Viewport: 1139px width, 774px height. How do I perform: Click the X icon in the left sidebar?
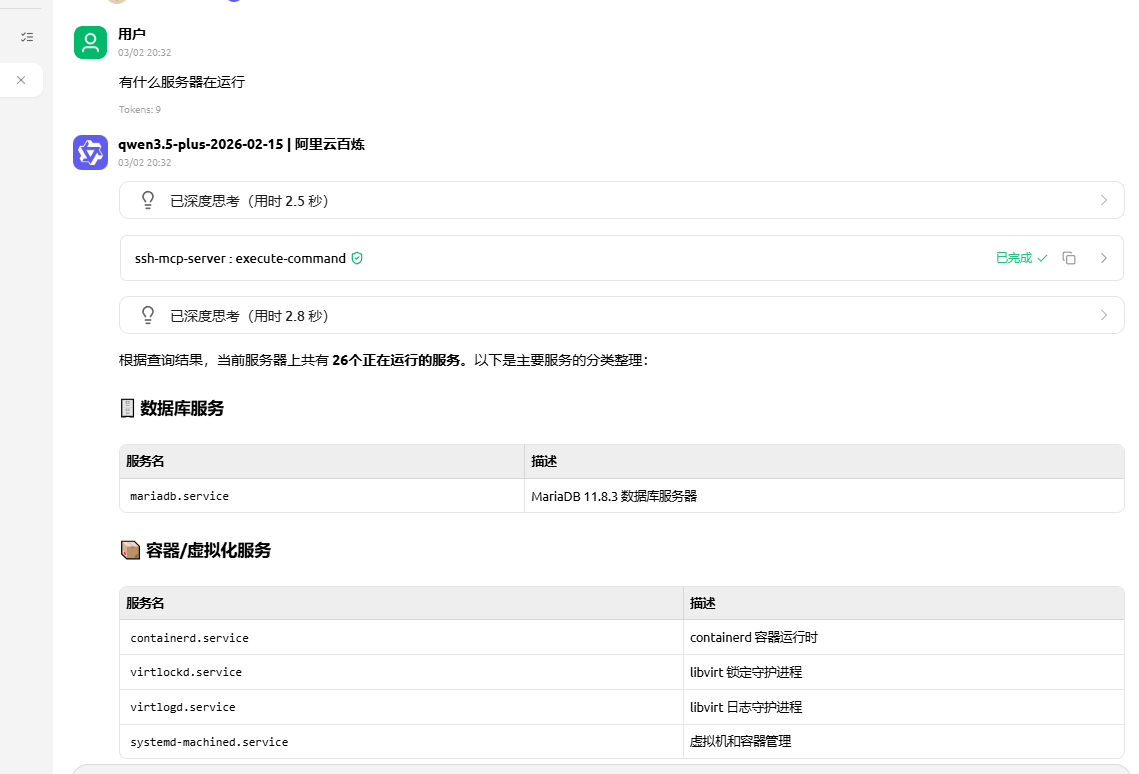click(21, 80)
